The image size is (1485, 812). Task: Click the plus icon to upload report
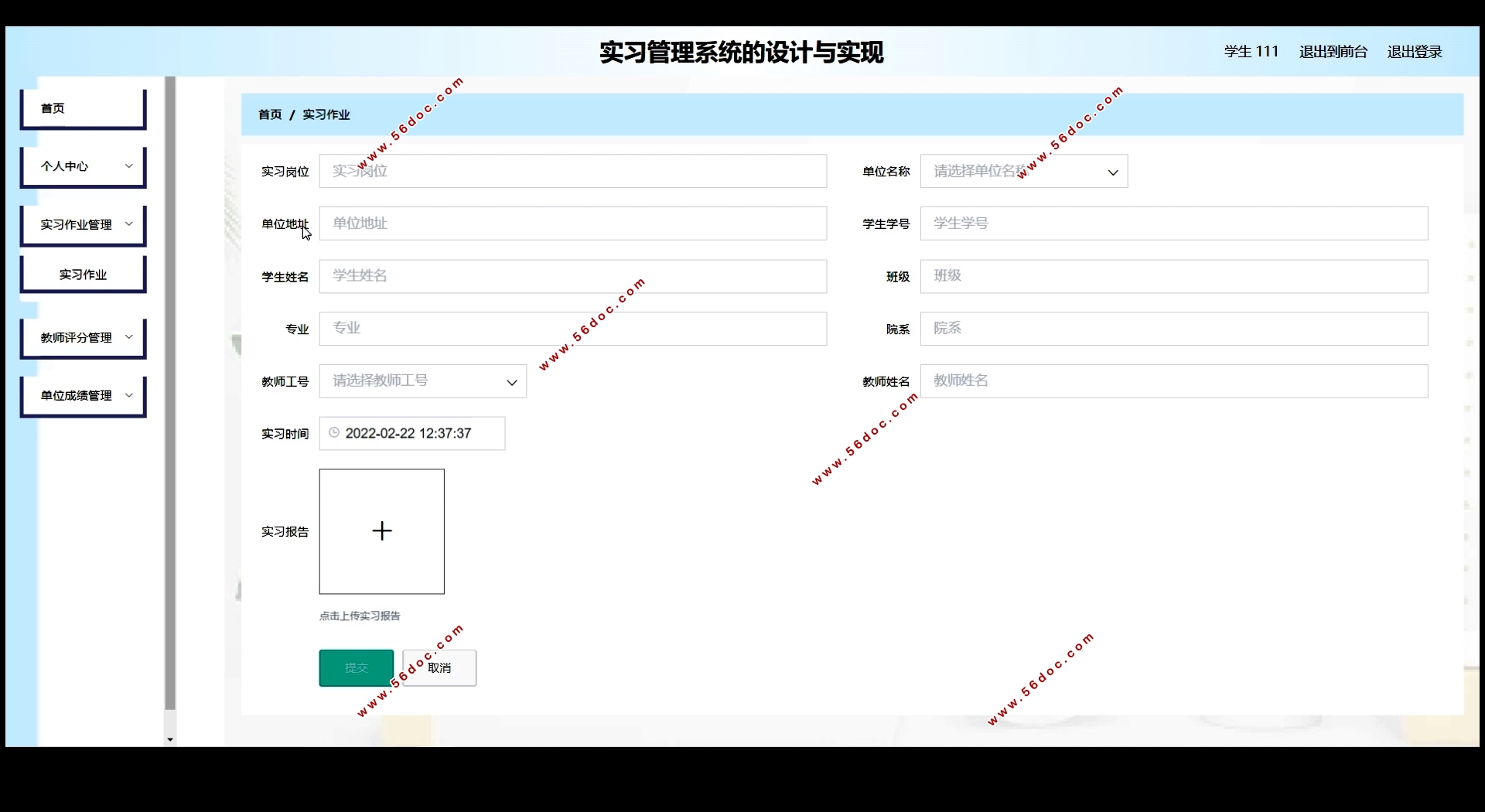click(x=382, y=531)
